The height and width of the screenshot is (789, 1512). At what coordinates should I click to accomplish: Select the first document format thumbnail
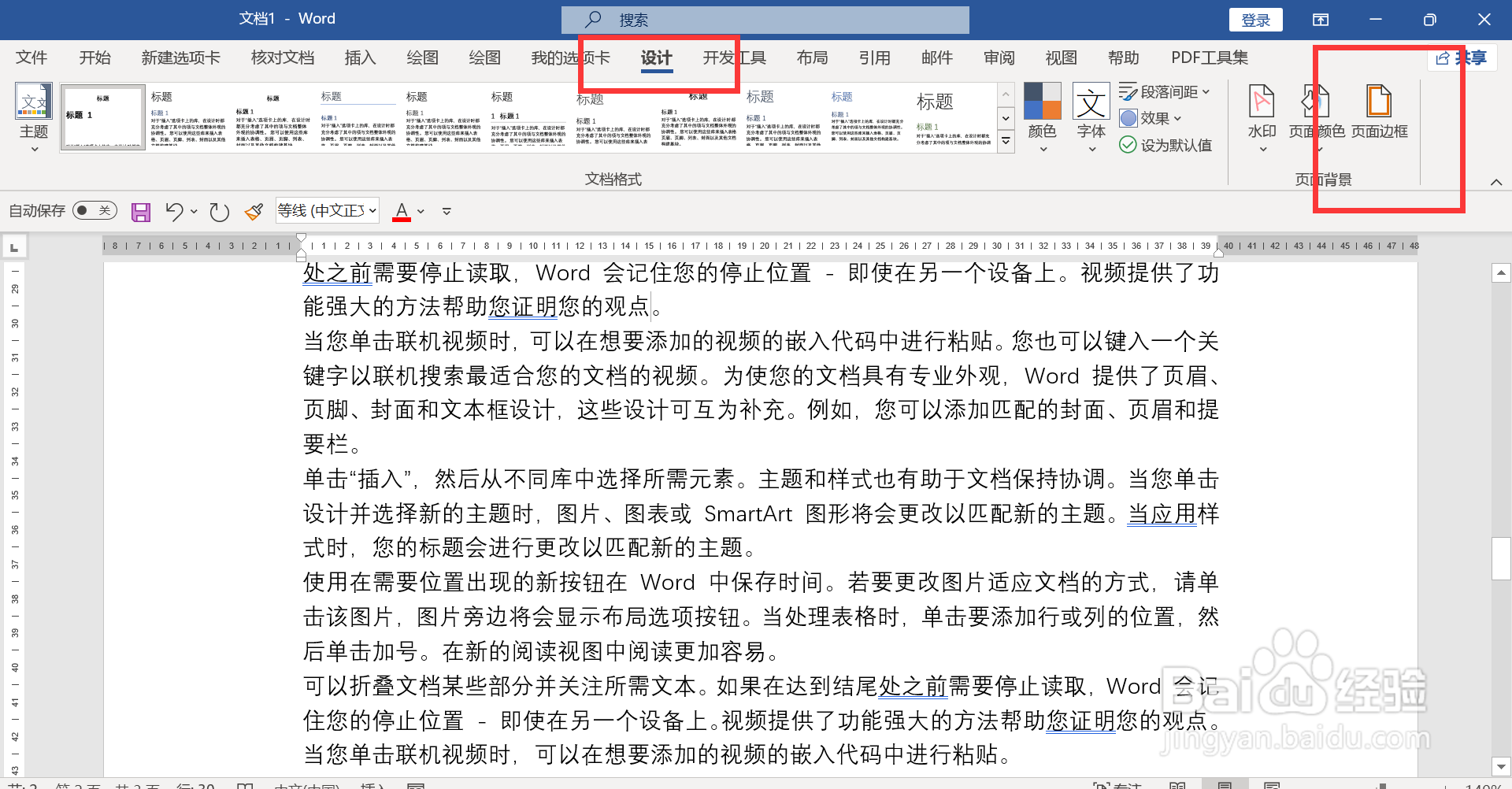point(102,117)
